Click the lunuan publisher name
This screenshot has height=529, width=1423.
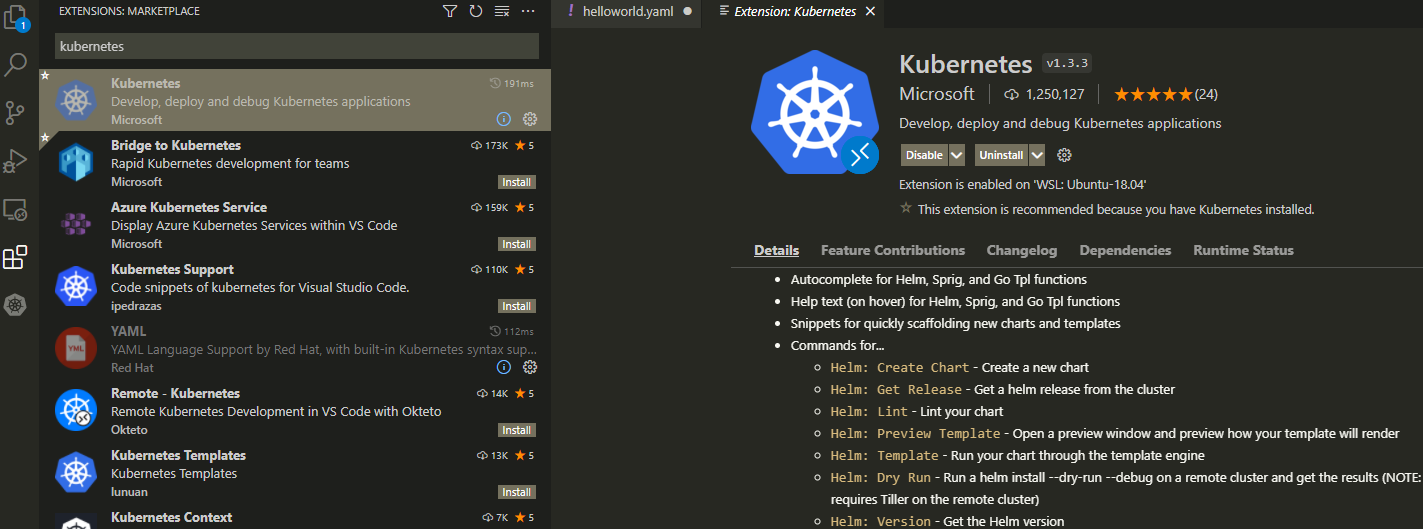point(130,492)
